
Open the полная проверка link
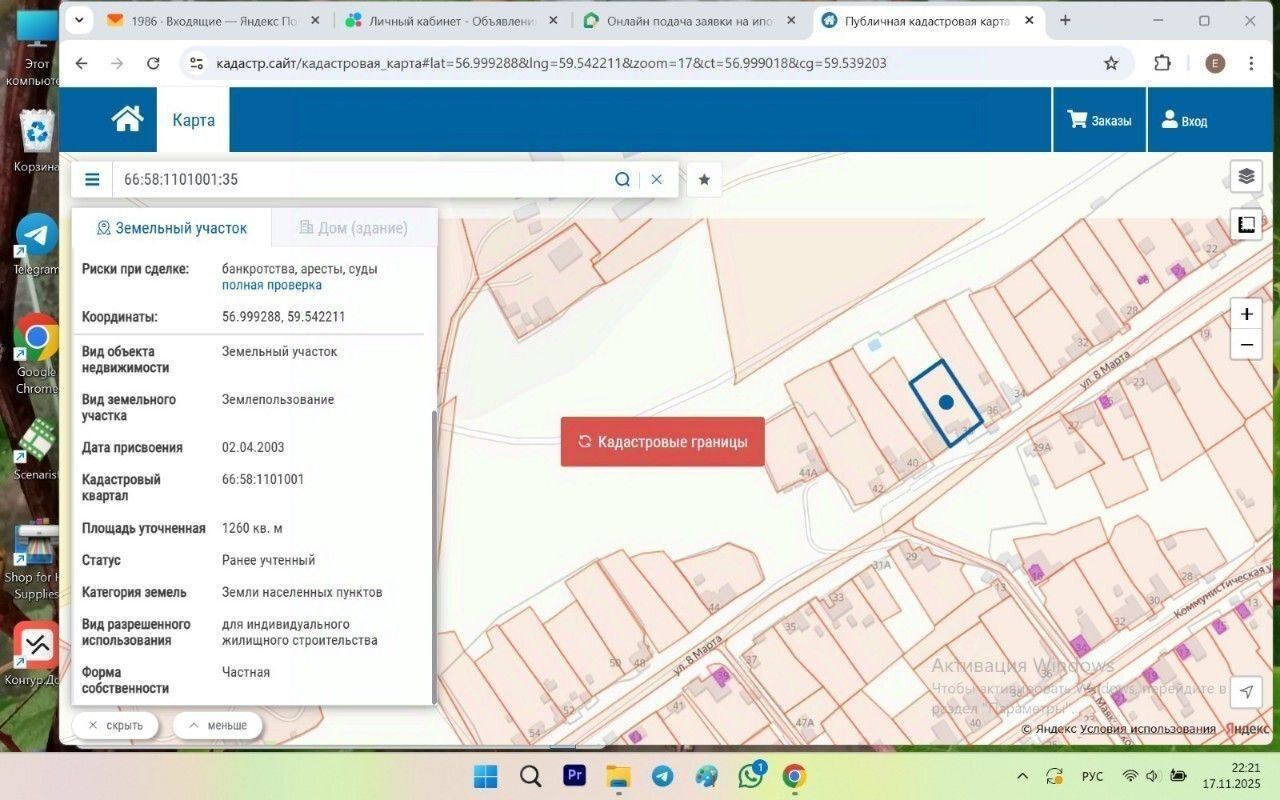coord(272,285)
